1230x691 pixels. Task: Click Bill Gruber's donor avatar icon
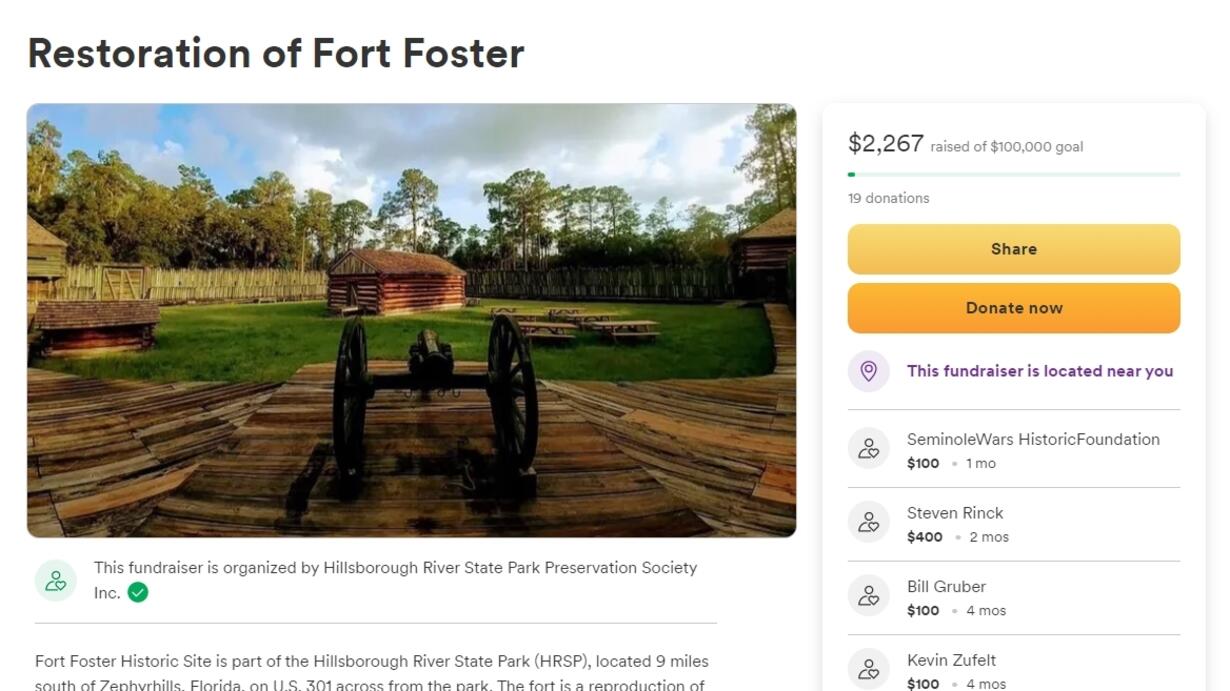(868, 596)
